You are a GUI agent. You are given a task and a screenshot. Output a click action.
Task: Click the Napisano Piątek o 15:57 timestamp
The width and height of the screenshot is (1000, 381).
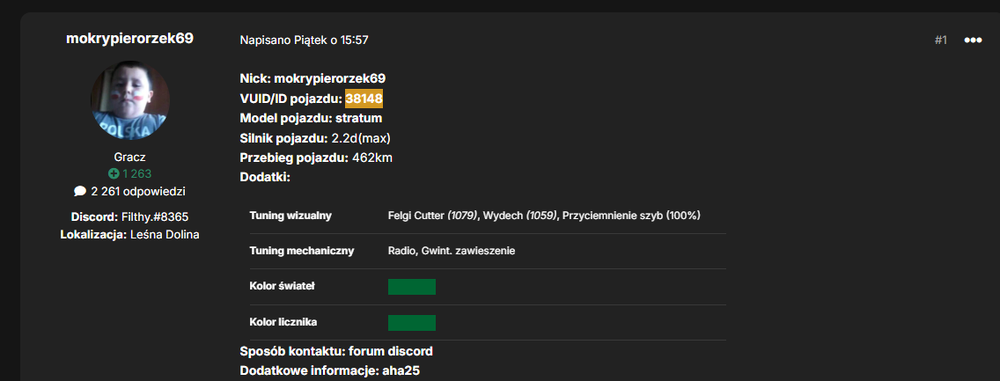(304, 40)
